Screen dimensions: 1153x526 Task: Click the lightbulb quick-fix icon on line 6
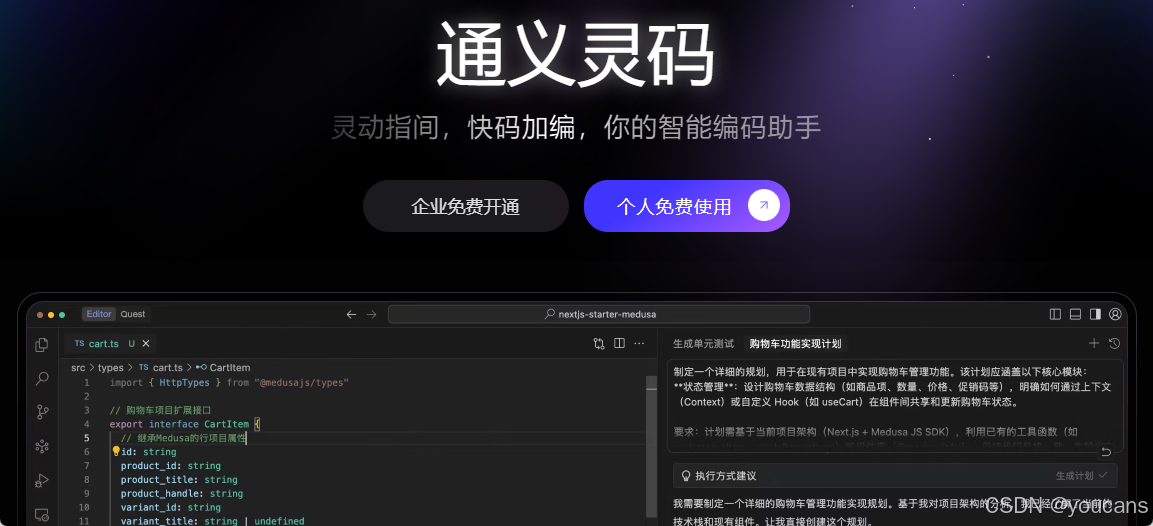point(115,452)
